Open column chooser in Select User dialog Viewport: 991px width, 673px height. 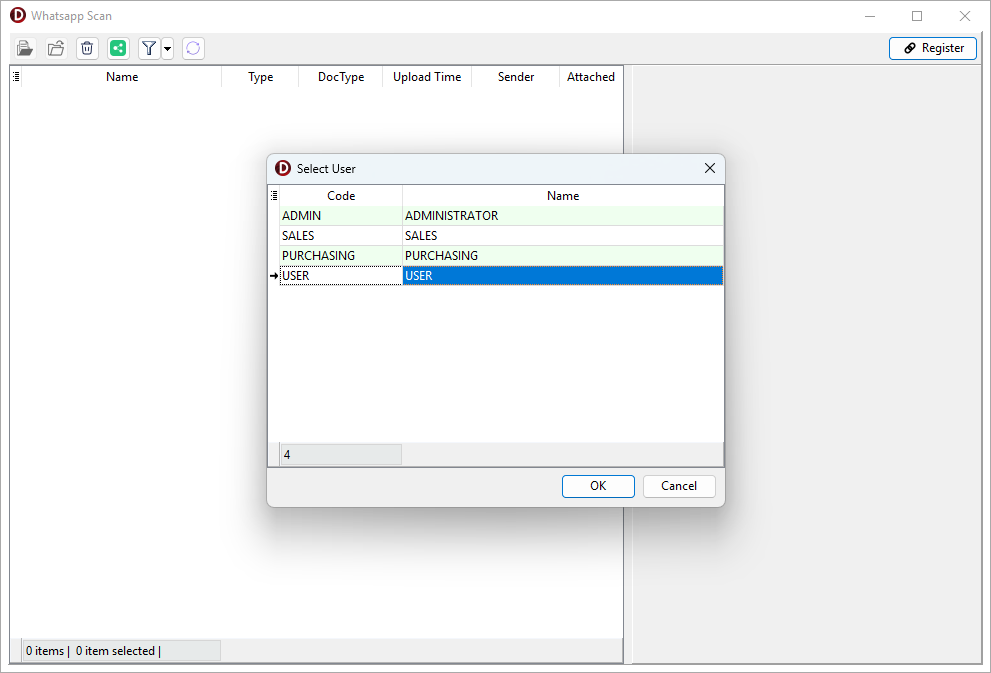tap(274, 196)
